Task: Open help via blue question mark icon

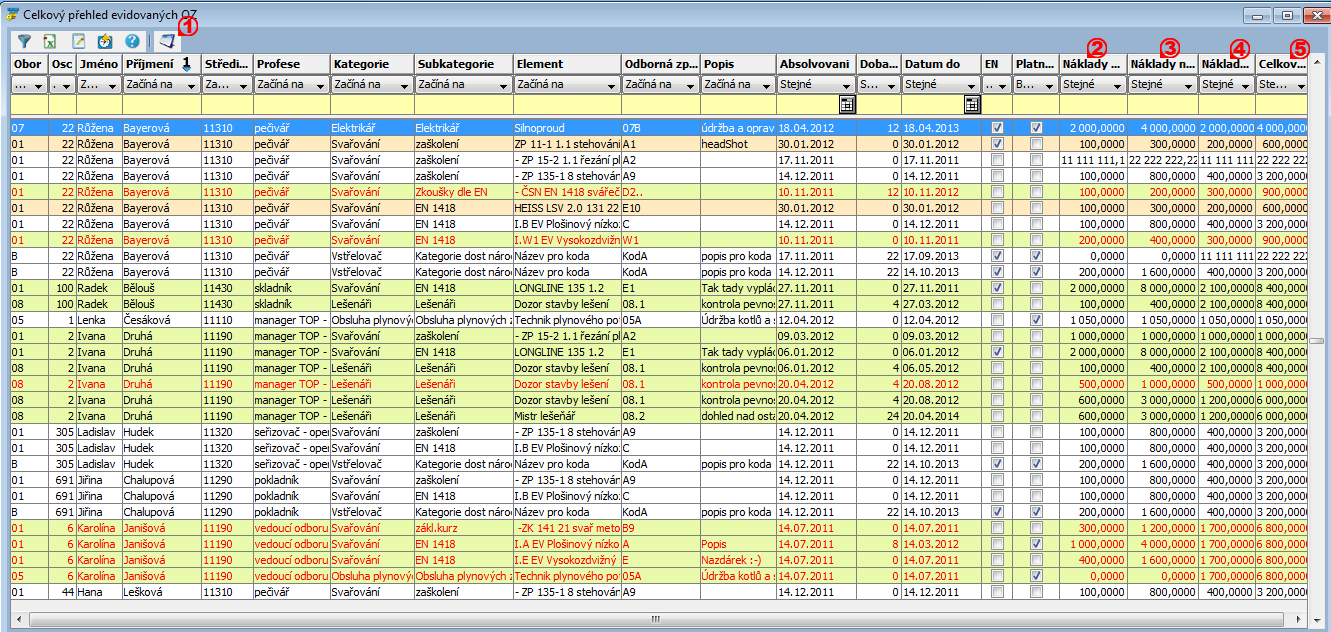Action: tap(132, 41)
